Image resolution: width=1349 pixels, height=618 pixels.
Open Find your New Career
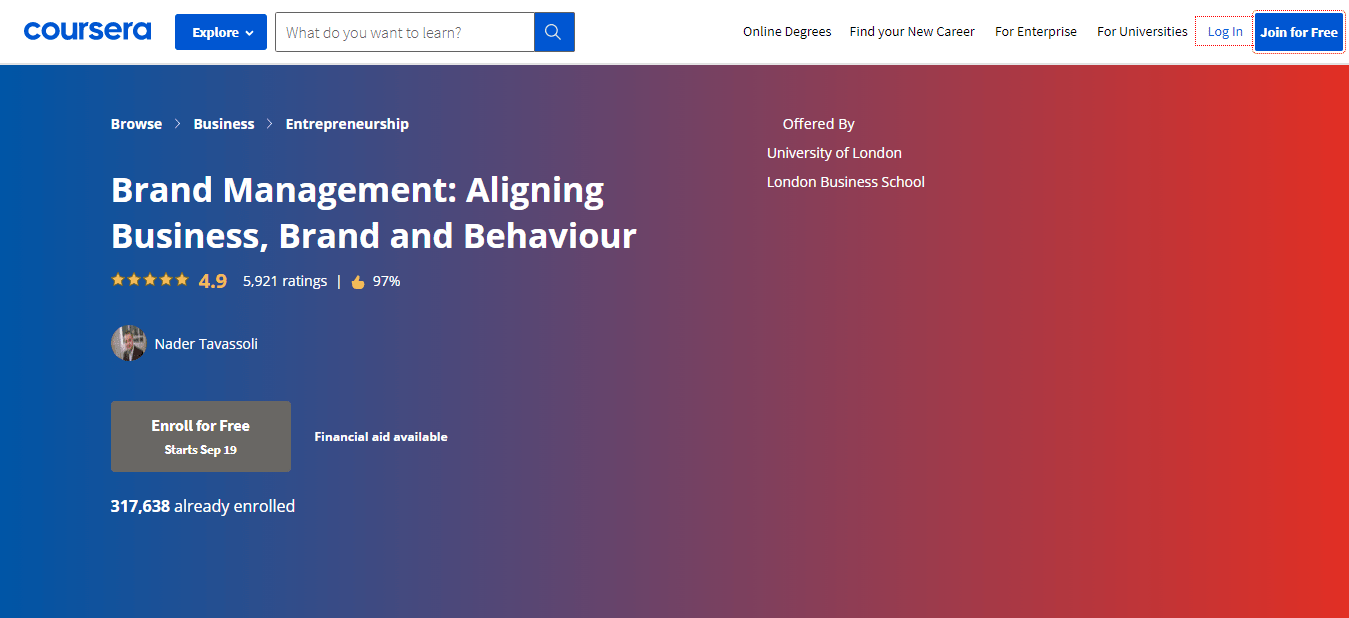point(912,32)
